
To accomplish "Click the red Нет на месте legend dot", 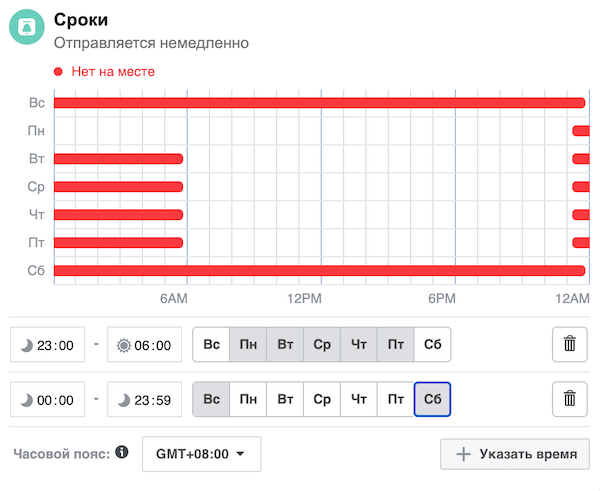I will coord(58,72).
